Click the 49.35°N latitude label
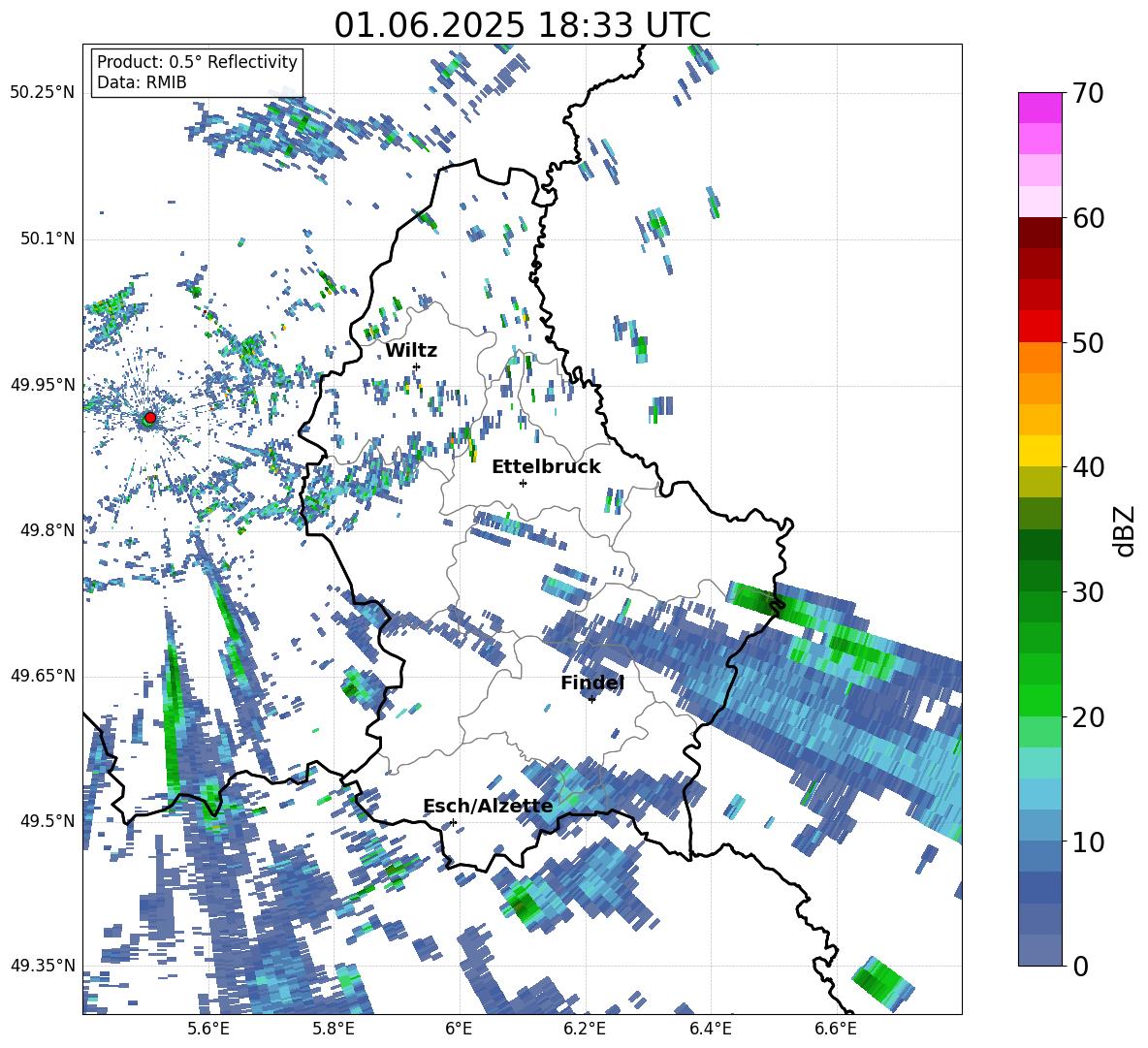Image resolution: width=1148 pixels, height=1048 pixels. (43, 966)
